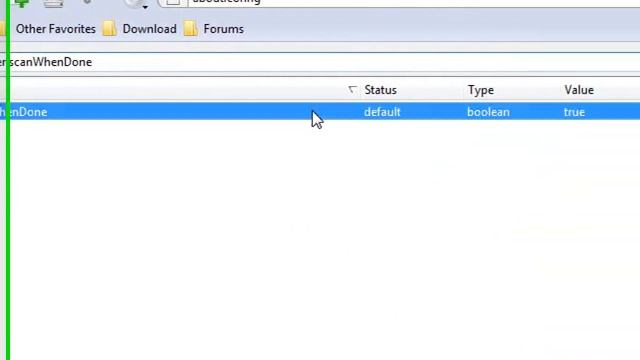Sort preferences by Value column
The height and width of the screenshot is (360, 640).
(x=579, y=90)
